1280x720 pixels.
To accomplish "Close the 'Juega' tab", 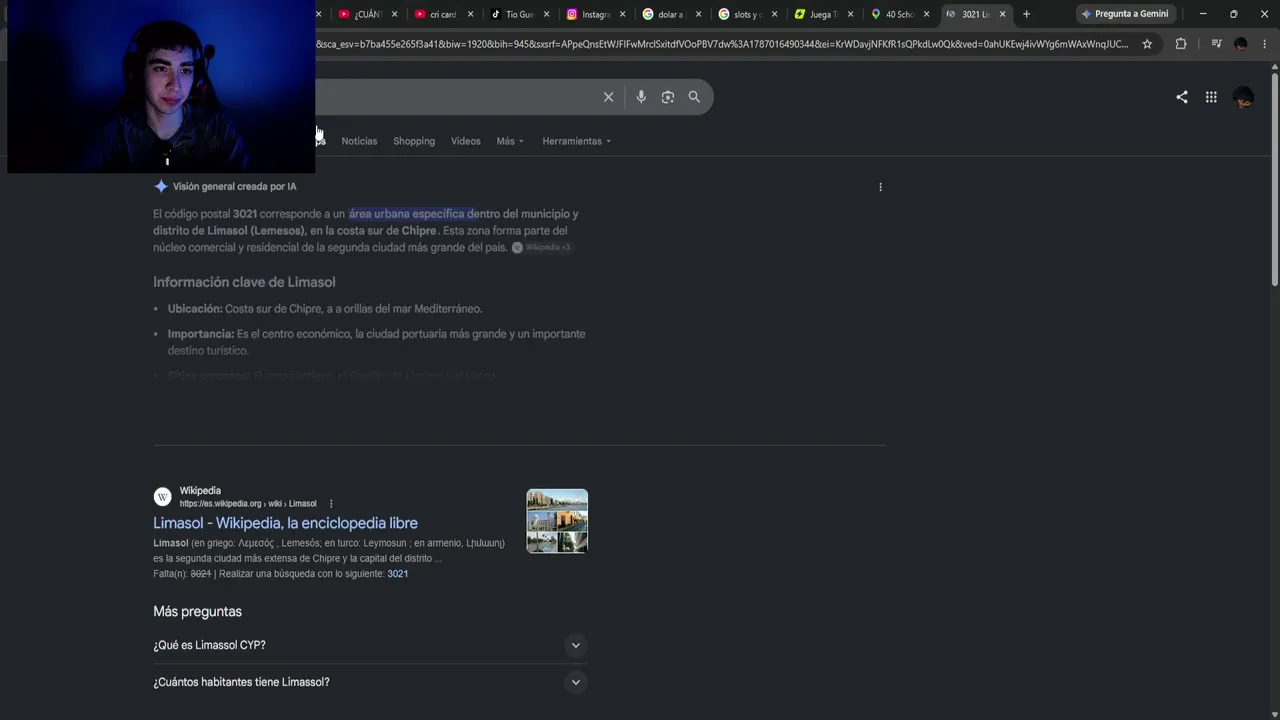I will coord(850,14).
